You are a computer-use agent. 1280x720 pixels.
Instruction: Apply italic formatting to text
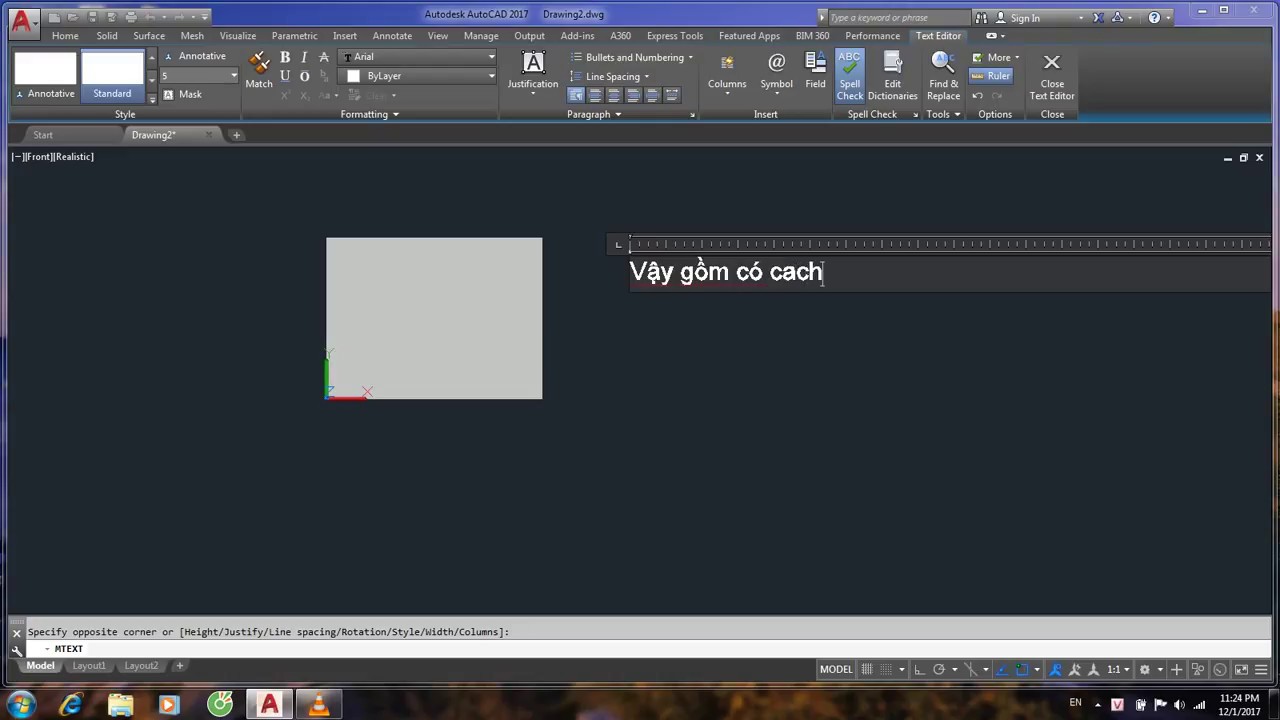tap(304, 57)
